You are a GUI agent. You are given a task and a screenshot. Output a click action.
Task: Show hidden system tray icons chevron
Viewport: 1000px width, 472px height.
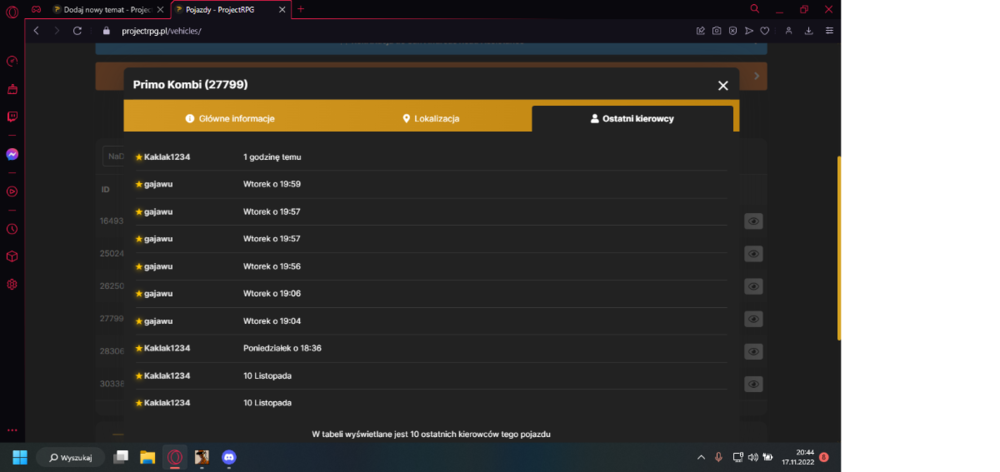tap(701, 457)
